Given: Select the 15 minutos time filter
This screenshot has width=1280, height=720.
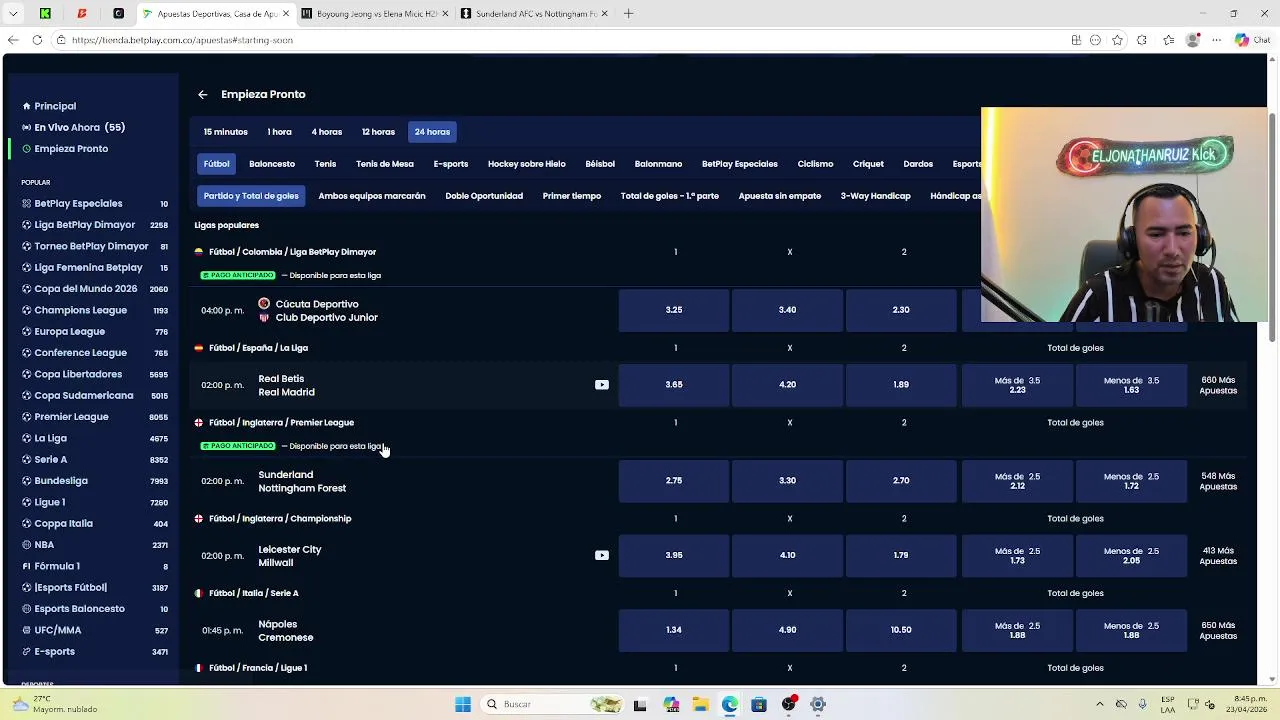Looking at the screenshot, I should tap(226, 132).
